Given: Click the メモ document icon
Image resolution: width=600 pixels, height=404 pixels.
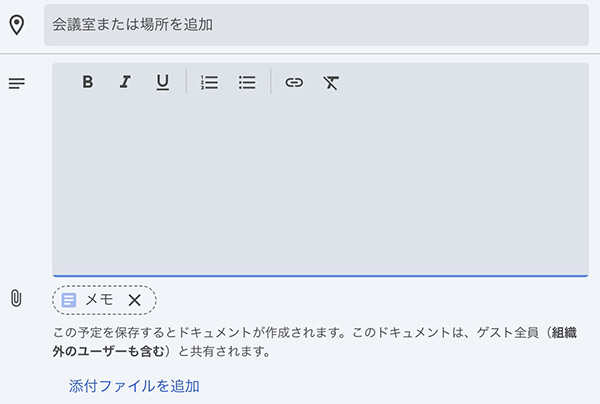Looking at the screenshot, I should click(x=69, y=300).
